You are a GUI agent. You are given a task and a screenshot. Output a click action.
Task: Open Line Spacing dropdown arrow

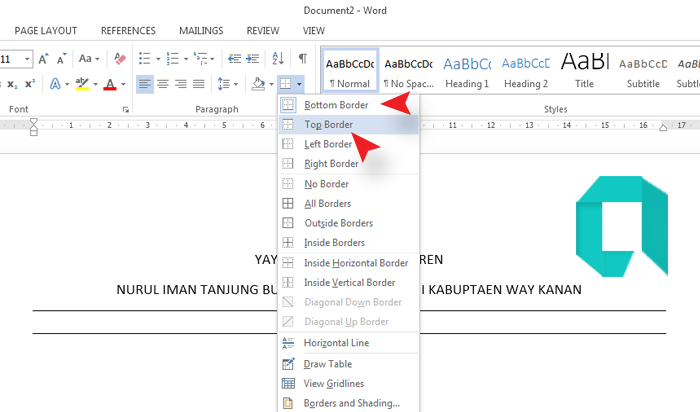pos(236,84)
